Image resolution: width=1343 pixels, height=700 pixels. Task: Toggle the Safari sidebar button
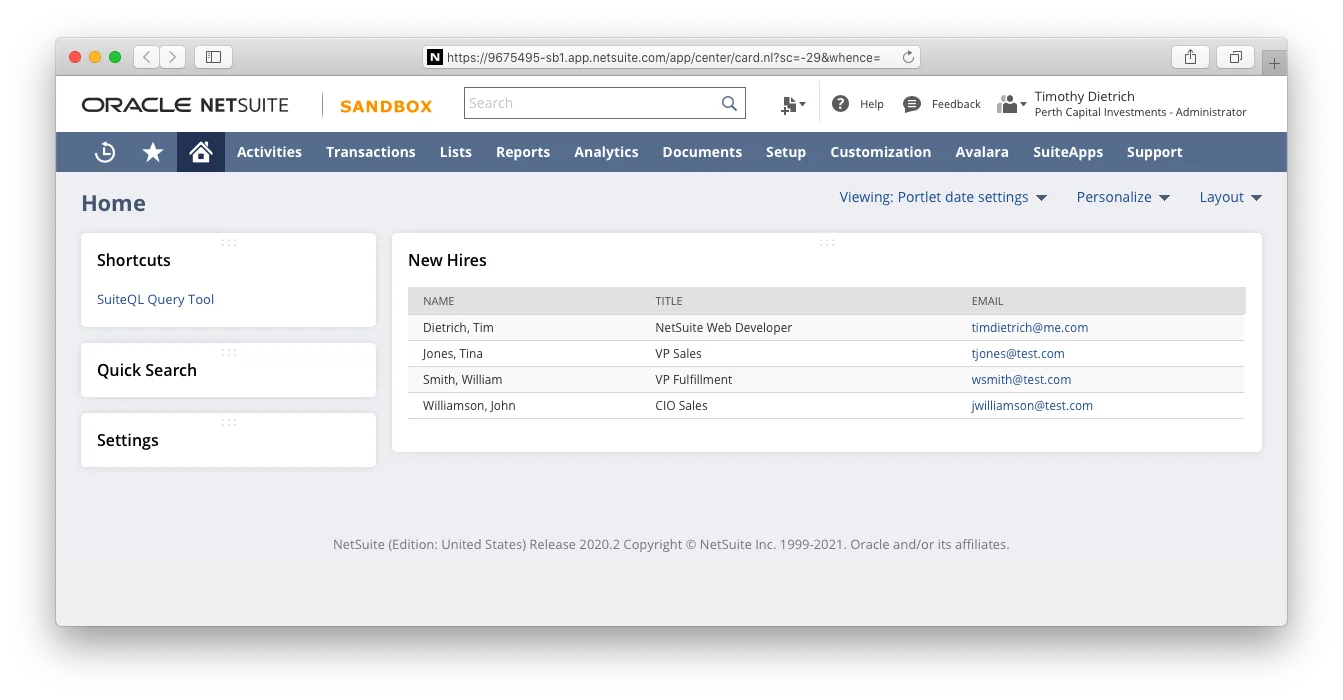pyautogui.click(x=213, y=57)
